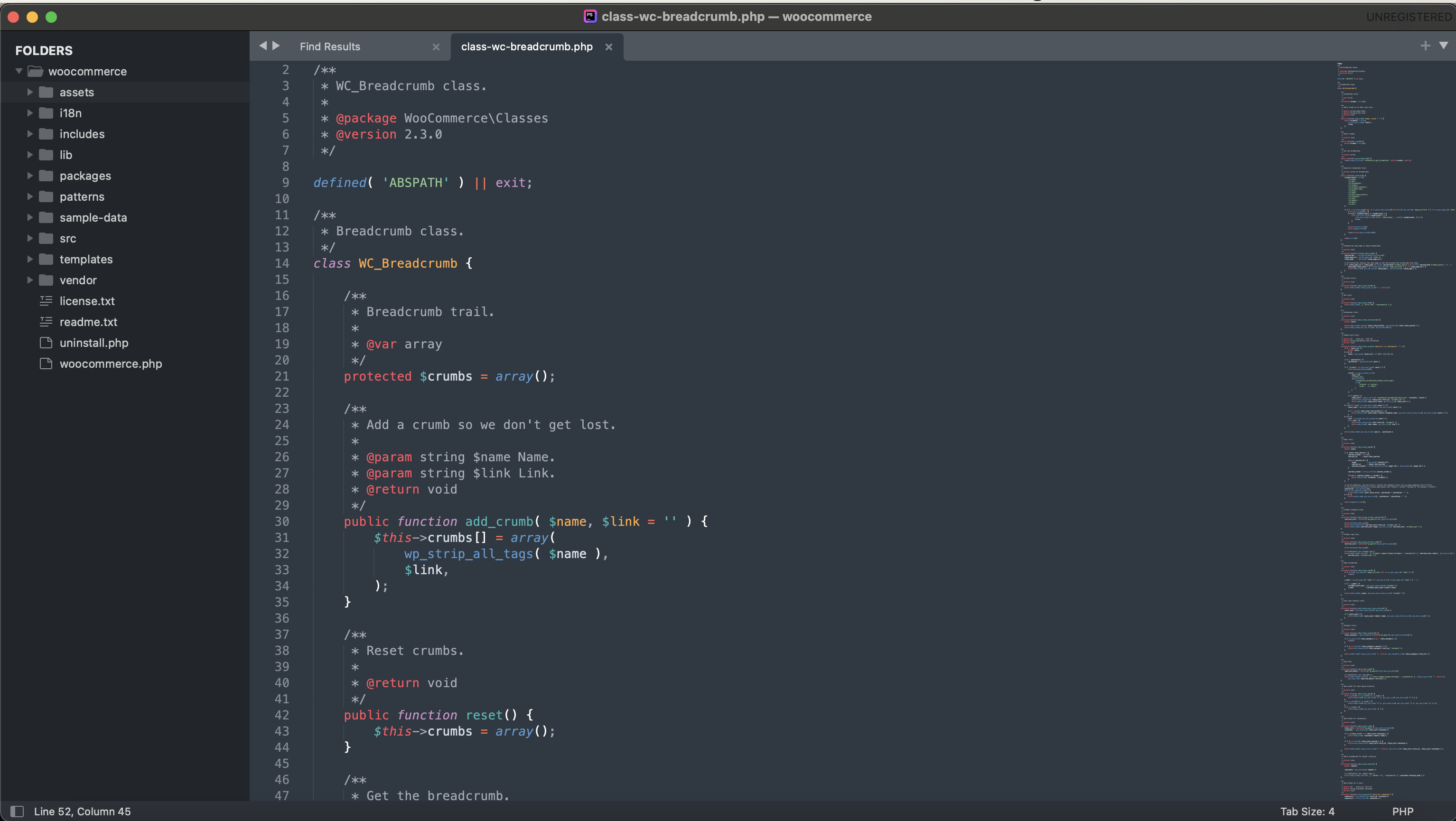Close the class-wc-breadcrumb.php tab

tap(609, 47)
